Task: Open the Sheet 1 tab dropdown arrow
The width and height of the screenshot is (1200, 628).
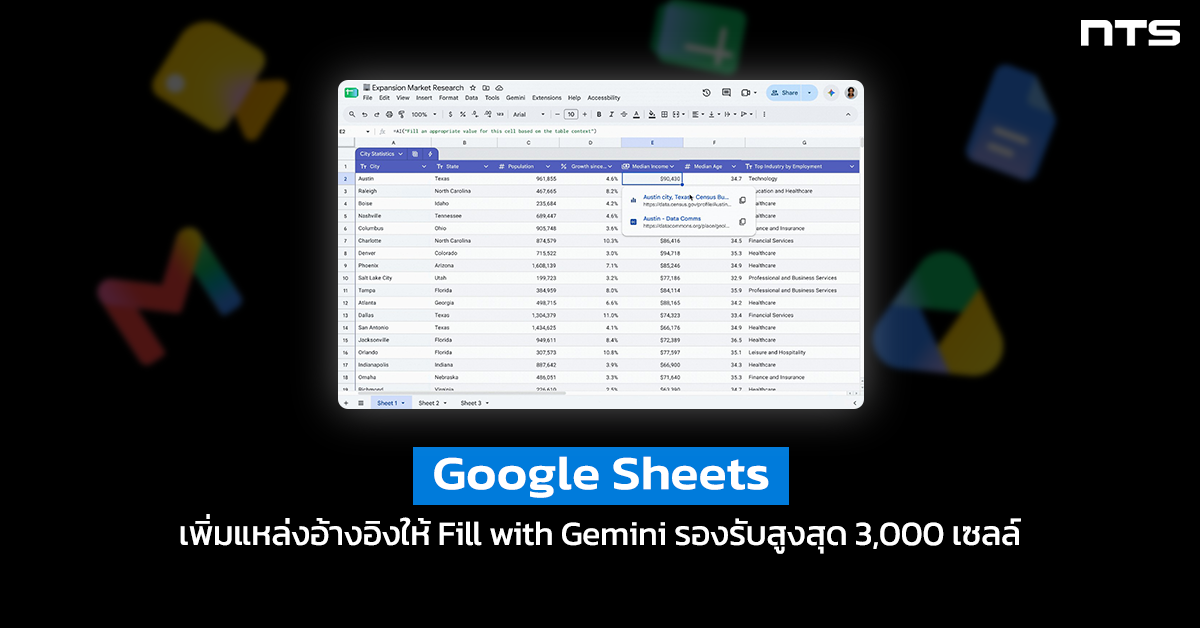Action: point(403,403)
